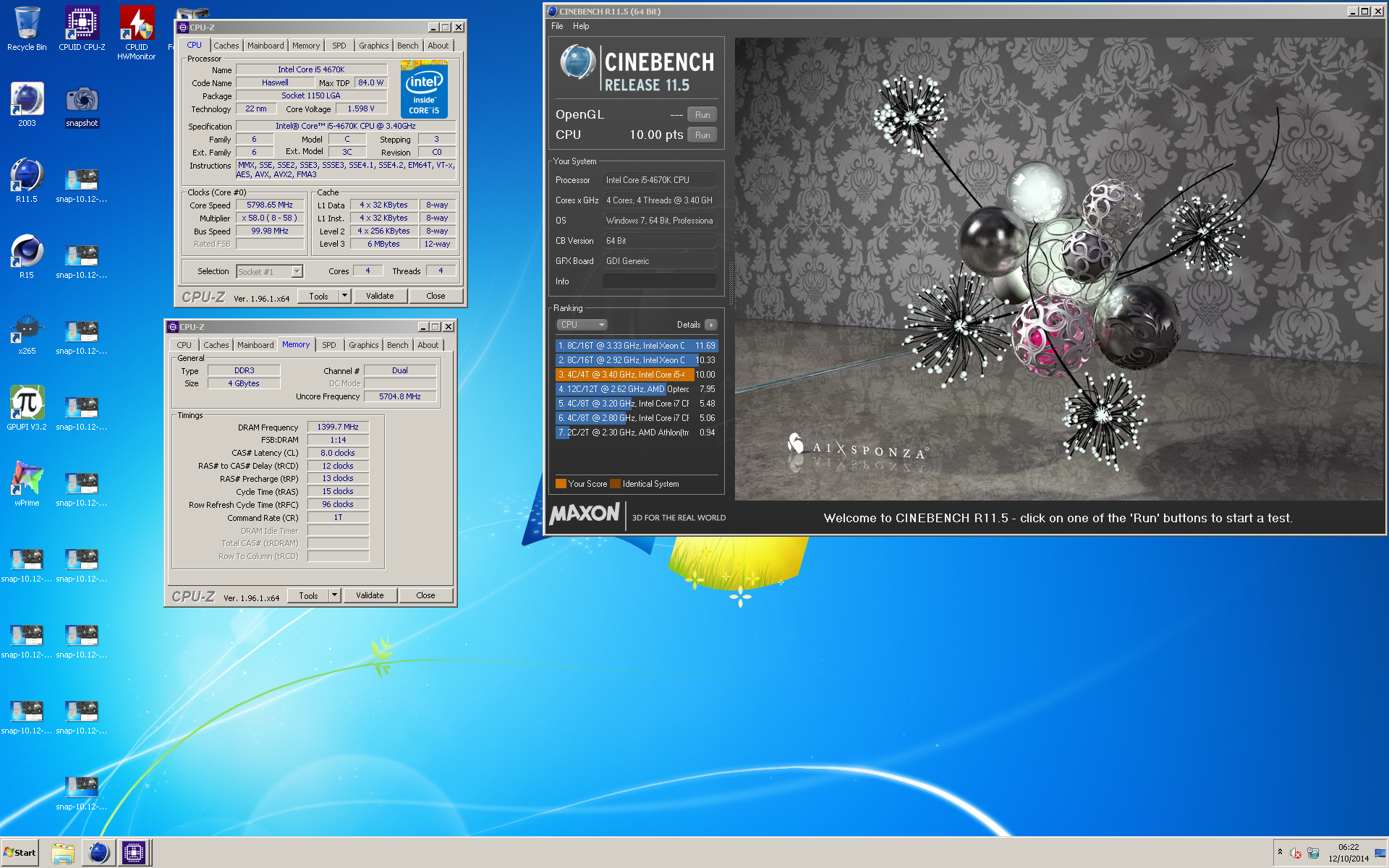
Task: Open the File menu in Cinebench
Action: 557,26
